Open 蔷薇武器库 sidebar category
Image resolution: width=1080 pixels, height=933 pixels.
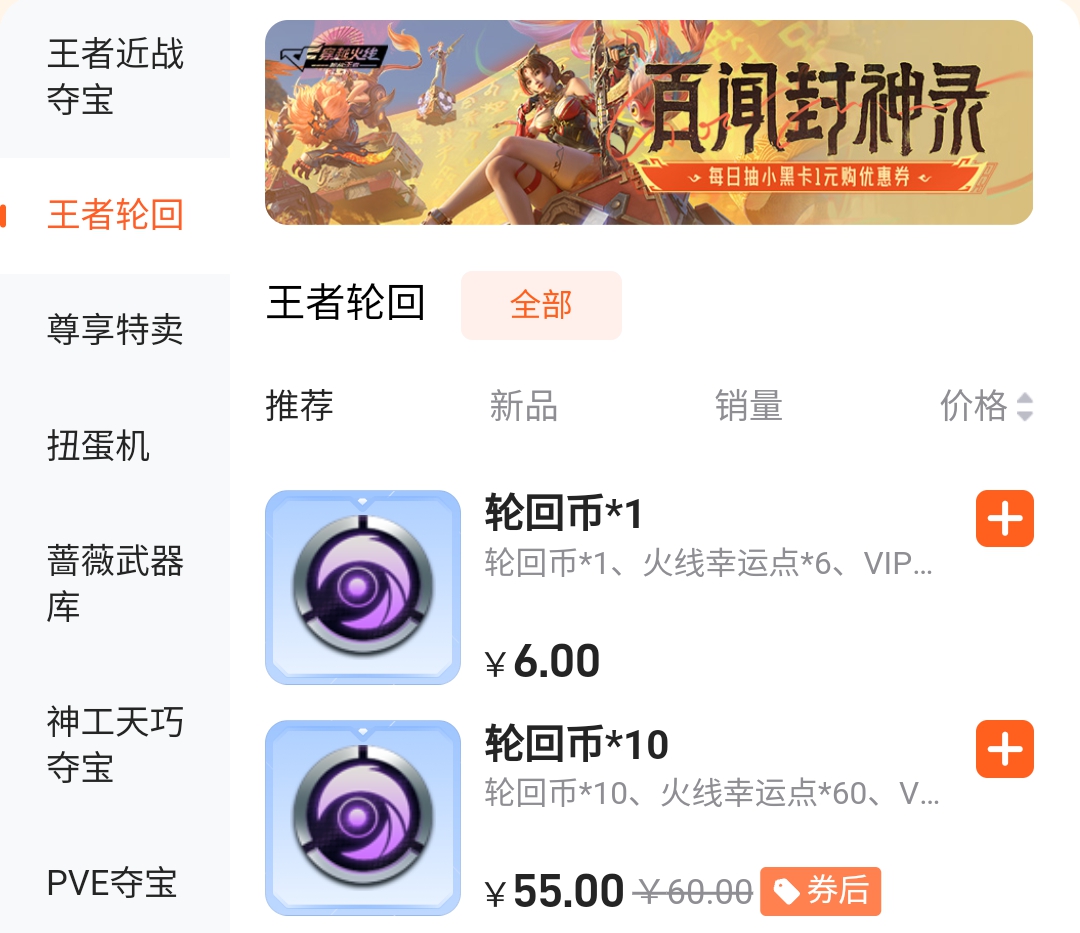(115, 583)
